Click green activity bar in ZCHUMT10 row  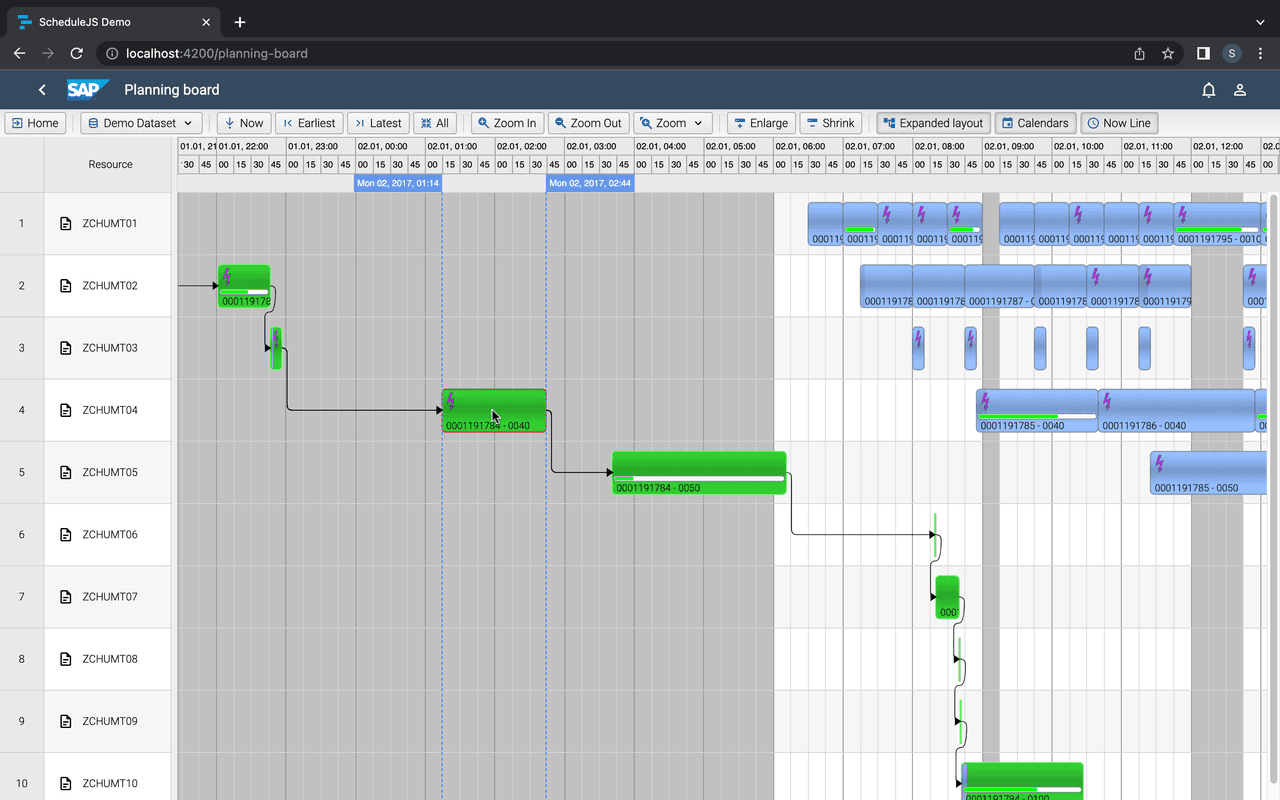pos(1023,781)
